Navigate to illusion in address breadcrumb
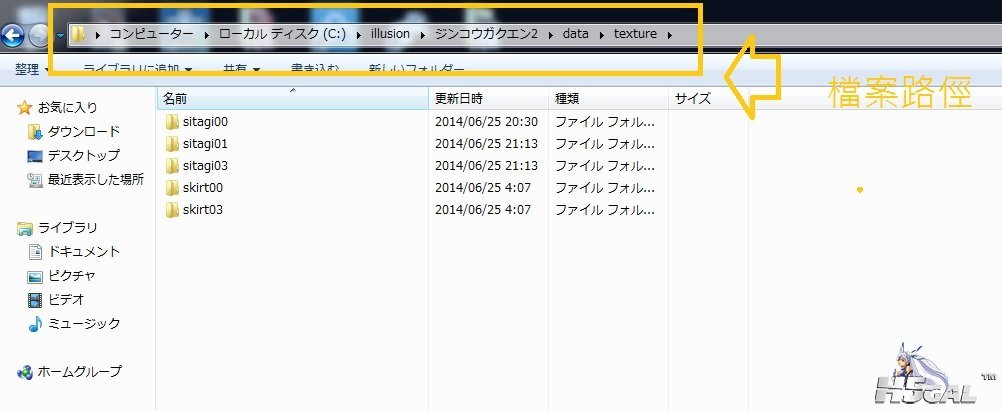This screenshot has width=1002, height=411. 391,35
